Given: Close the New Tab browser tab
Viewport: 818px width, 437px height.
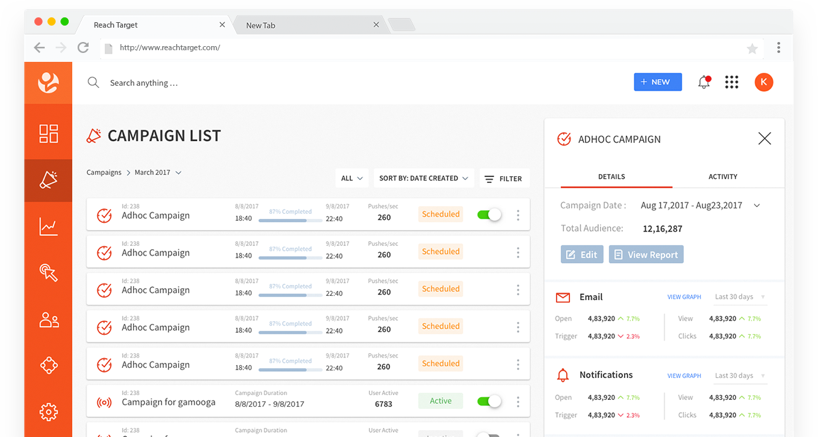Looking at the screenshot, I should click(376, 25).
